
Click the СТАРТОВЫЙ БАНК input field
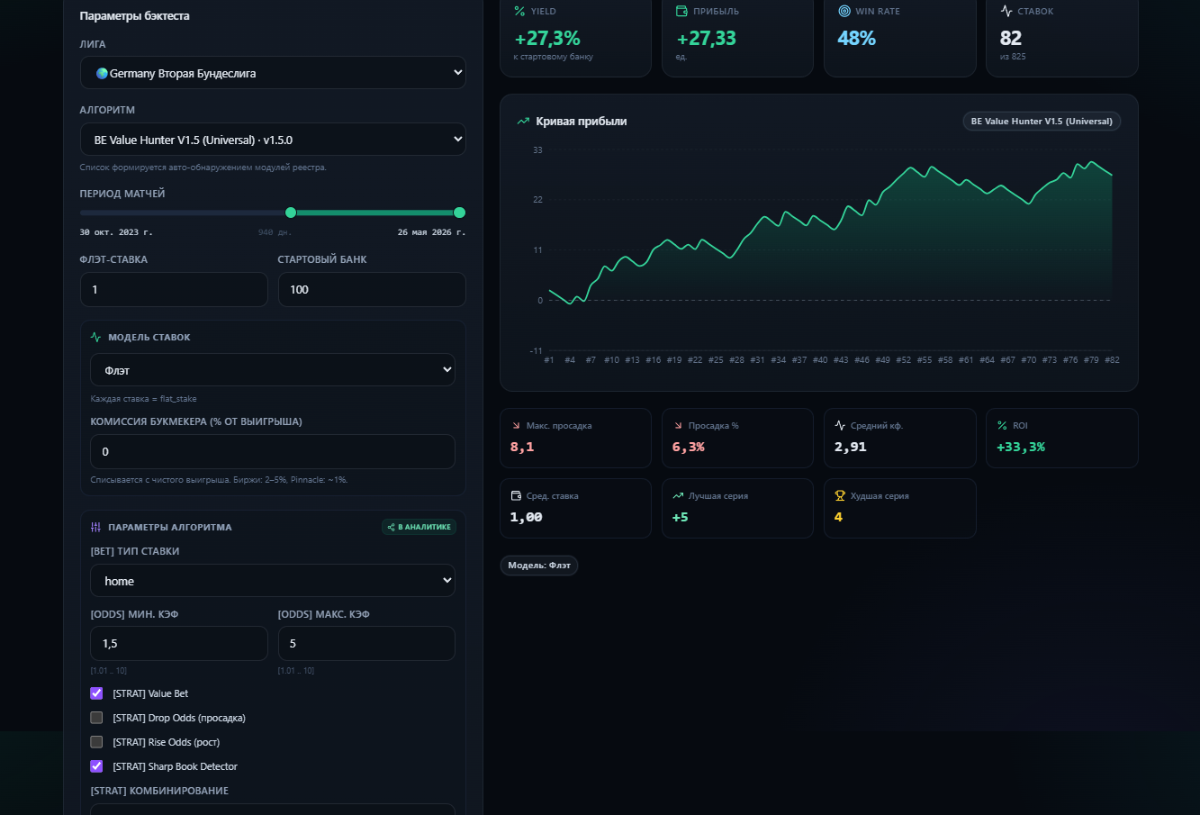point(372,289)
